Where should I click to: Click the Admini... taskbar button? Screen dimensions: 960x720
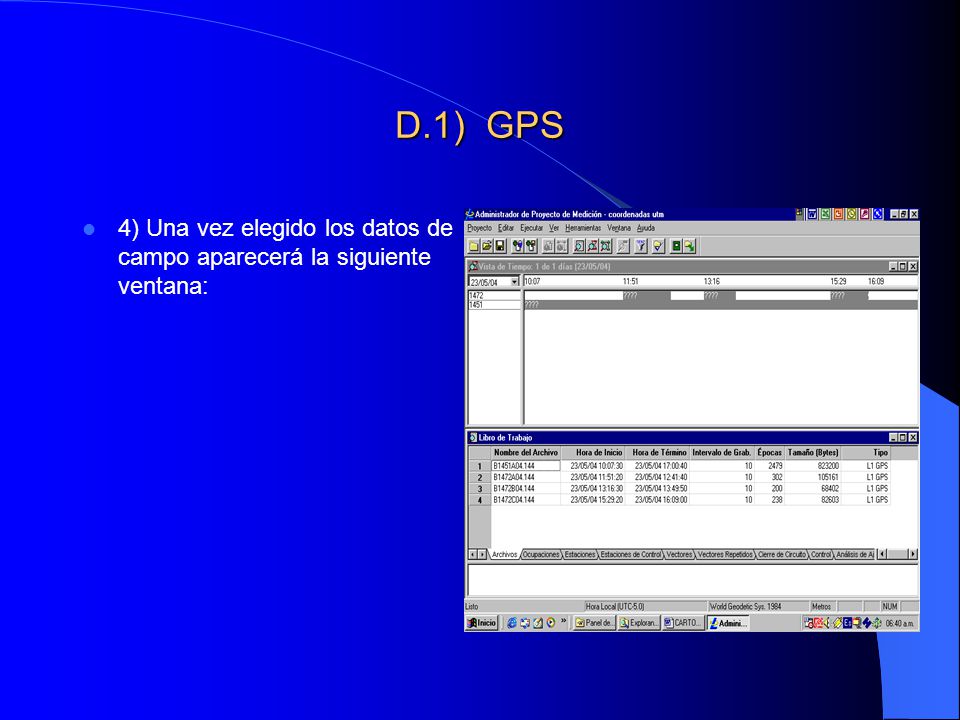coord(728,623)
